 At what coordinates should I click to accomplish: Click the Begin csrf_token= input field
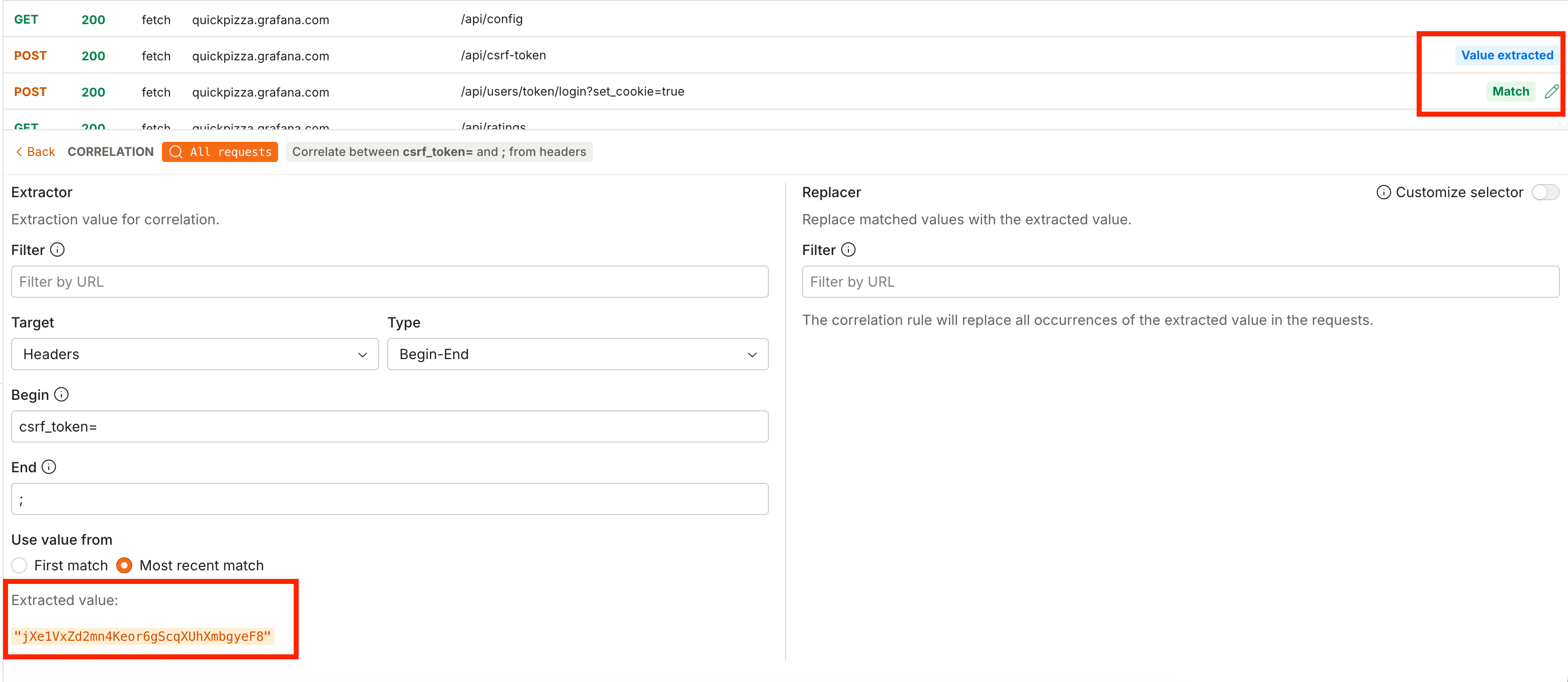point(390,427)
